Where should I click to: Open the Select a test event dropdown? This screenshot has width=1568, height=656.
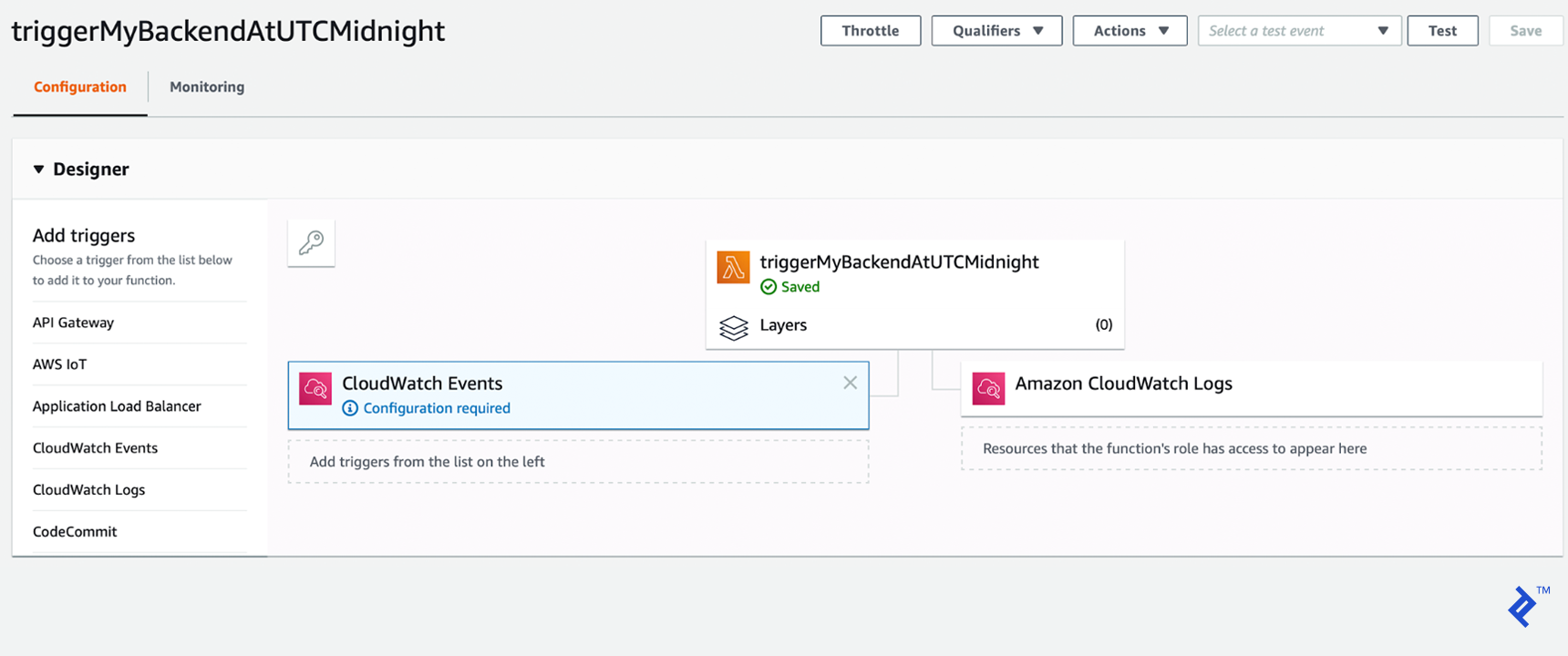pyautogui.click(x=1299, y=31)
